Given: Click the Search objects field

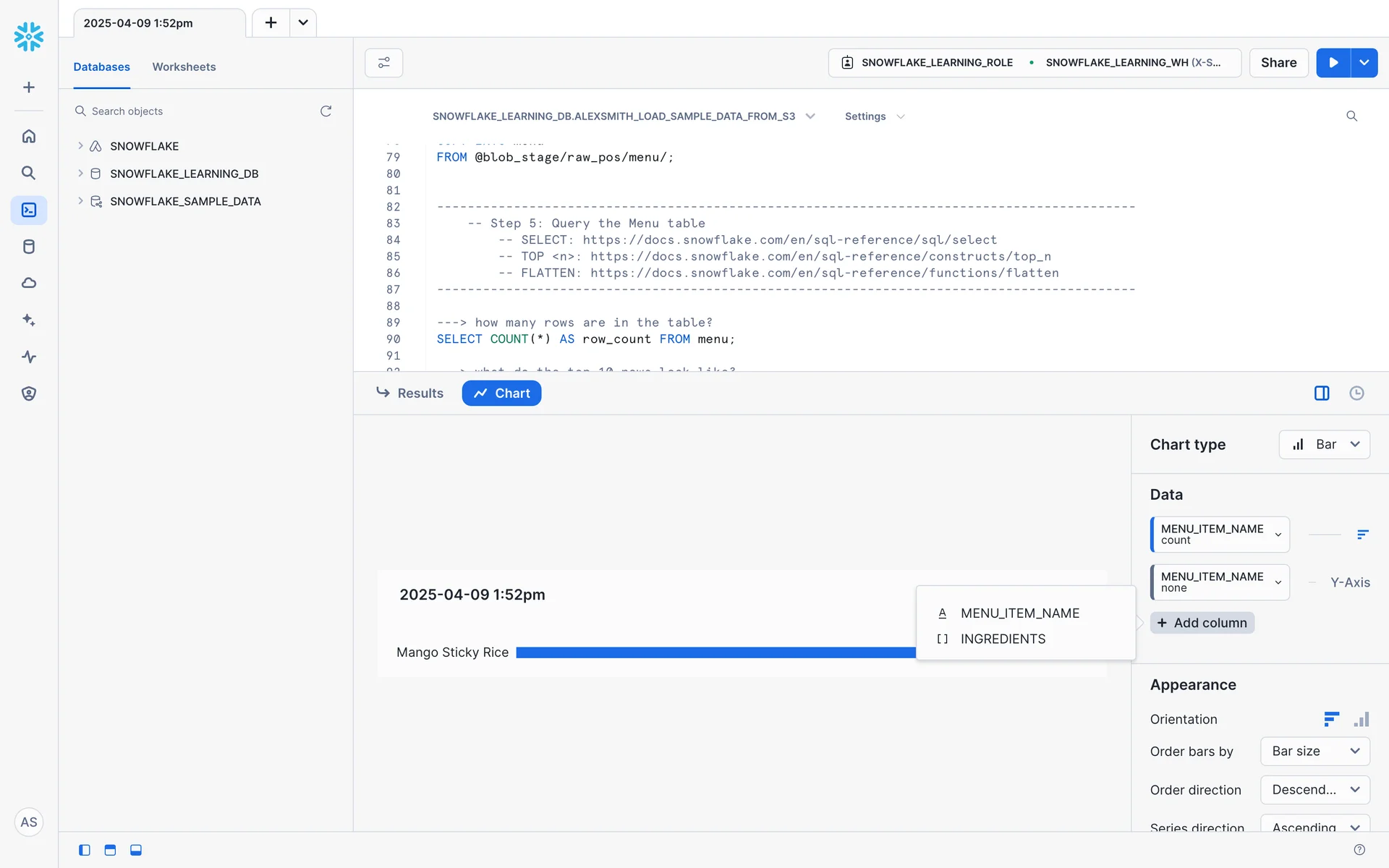Looking at the screenshot, I should coord(195,111).
